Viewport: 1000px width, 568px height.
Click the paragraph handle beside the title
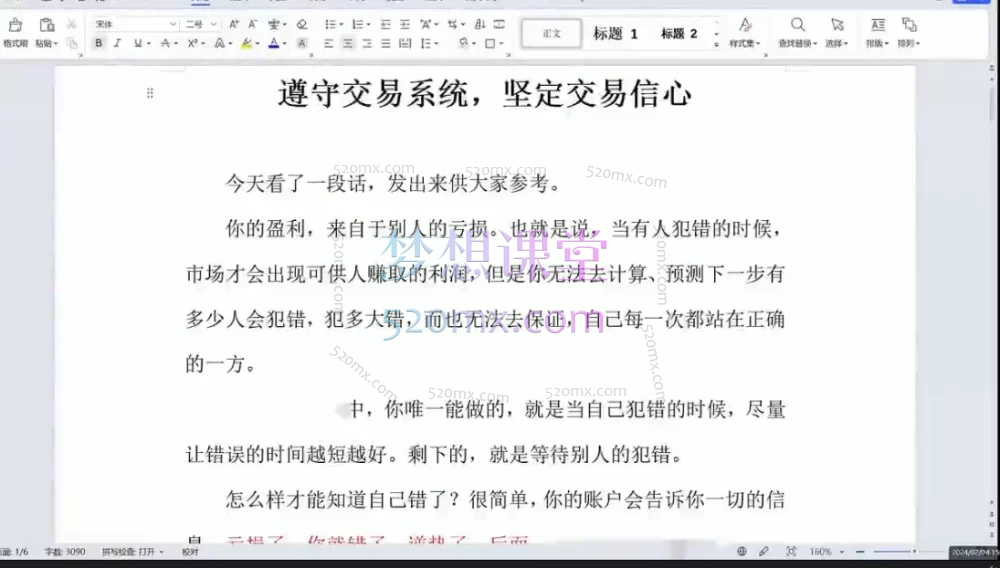click(150, 93)
